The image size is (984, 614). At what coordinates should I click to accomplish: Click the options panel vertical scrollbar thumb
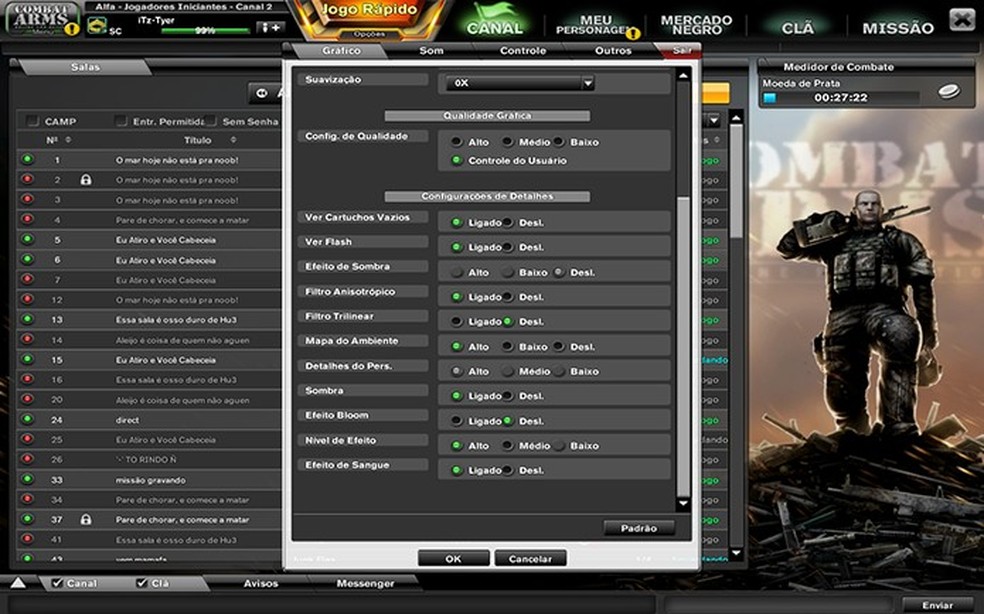pyautogui.click(x=683, y=347)
